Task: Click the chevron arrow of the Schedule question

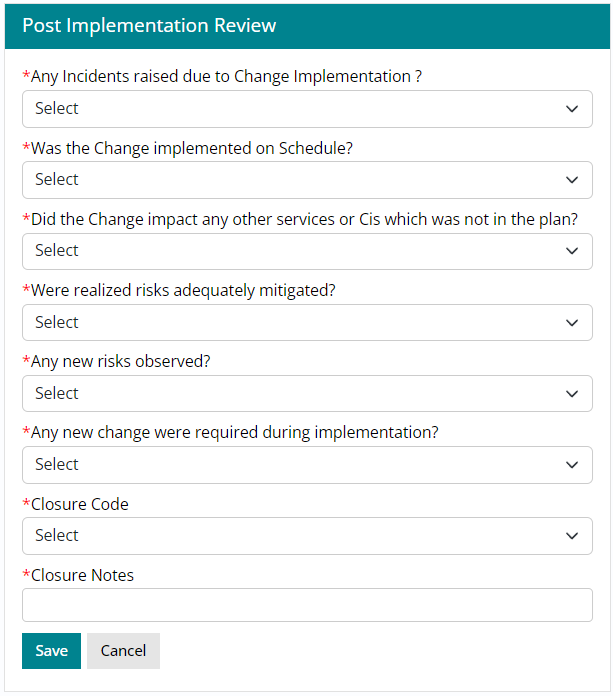Action: [x=572, y=180]
